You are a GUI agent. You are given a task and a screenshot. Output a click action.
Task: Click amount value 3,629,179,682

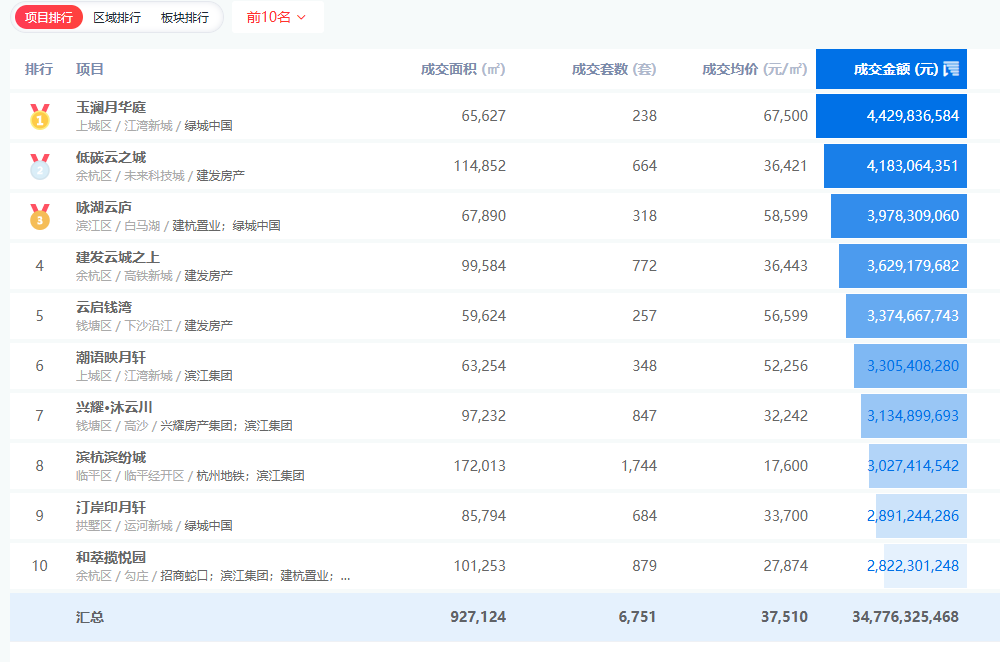[913, 266]
